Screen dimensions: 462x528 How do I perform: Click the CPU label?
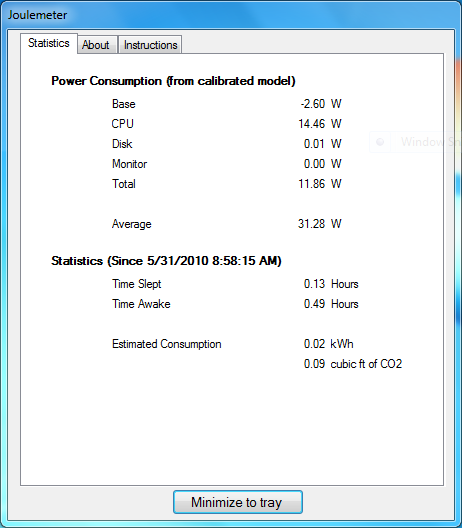(123, 124)
